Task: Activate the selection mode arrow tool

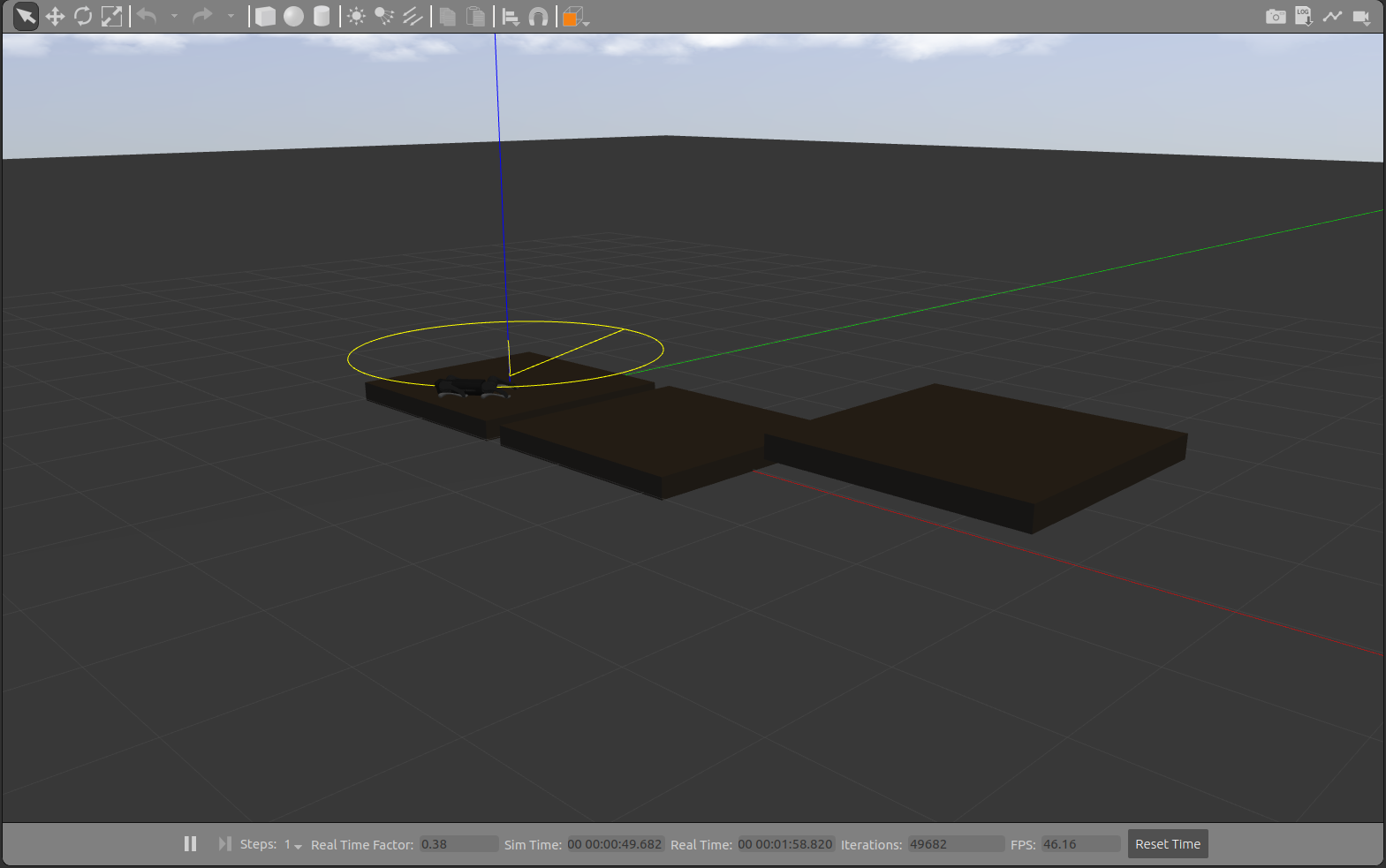Action: [x=26, y=16]
